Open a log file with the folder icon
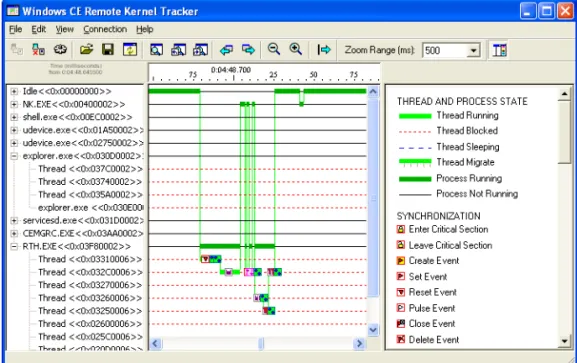This screenshot has width=577, height=363. click(86, 49)
